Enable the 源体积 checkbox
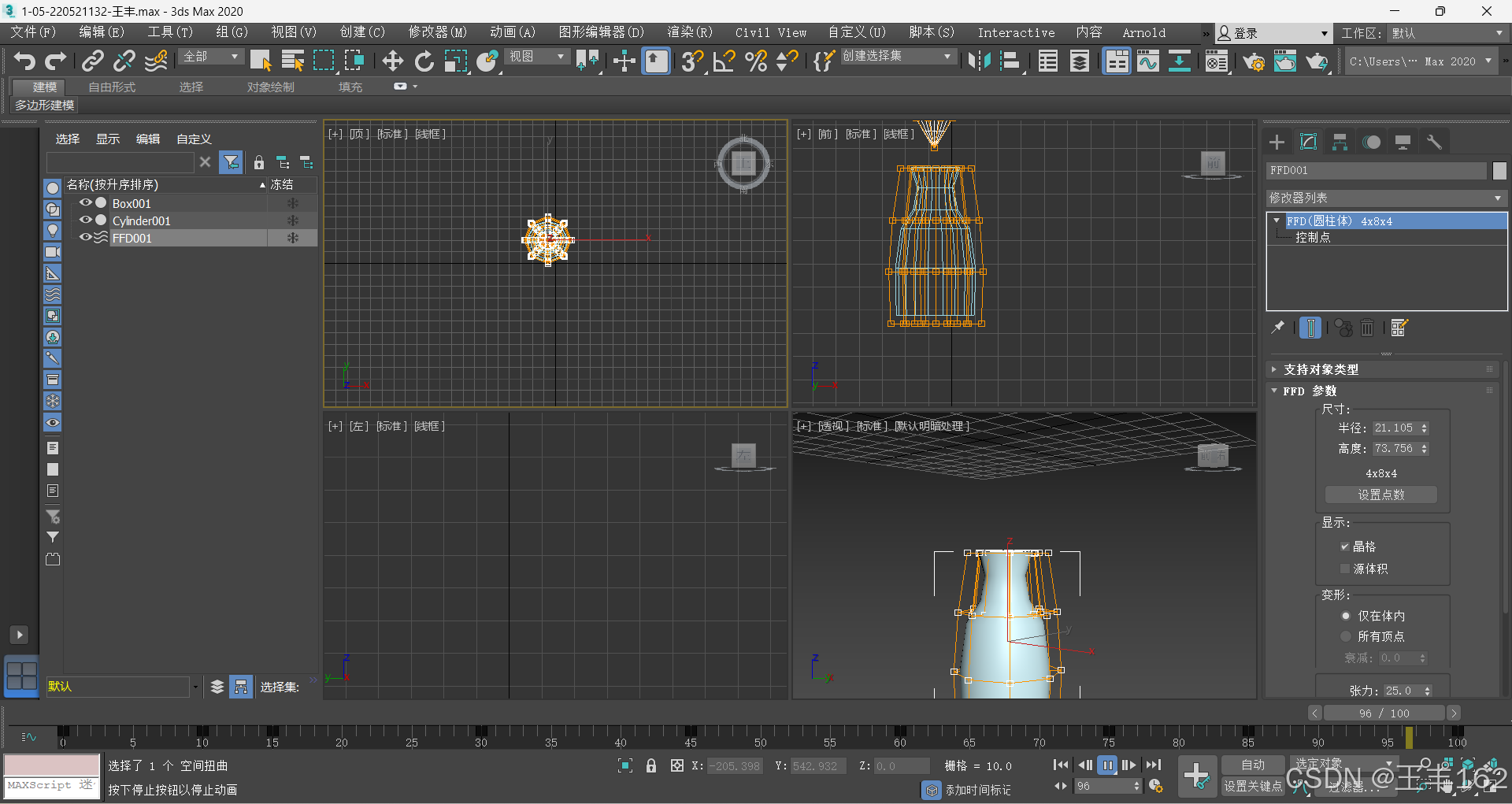1512x804 pixels. pyautogui.click(x=1345, y=569)
